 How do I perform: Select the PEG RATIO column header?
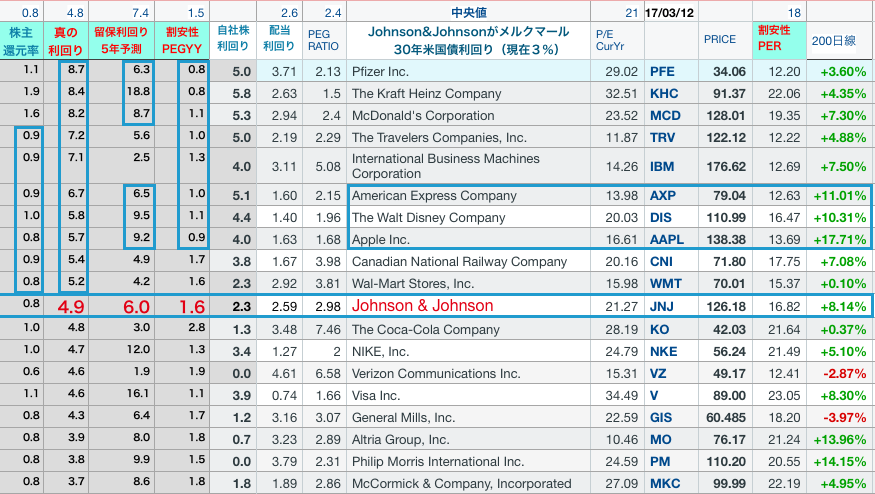click(323, 40)
